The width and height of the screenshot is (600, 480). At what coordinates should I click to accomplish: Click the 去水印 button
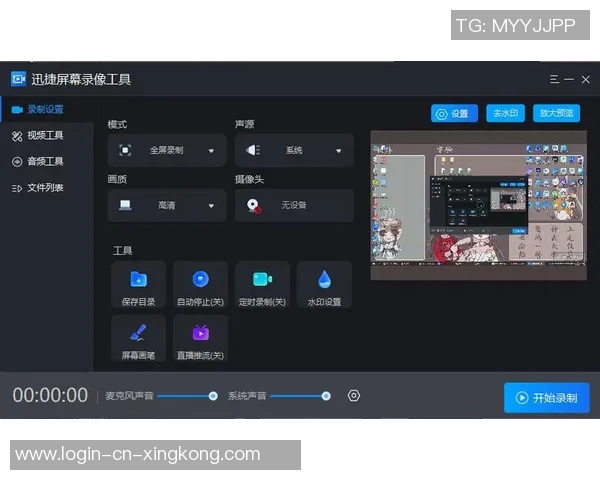coord(505,113)
